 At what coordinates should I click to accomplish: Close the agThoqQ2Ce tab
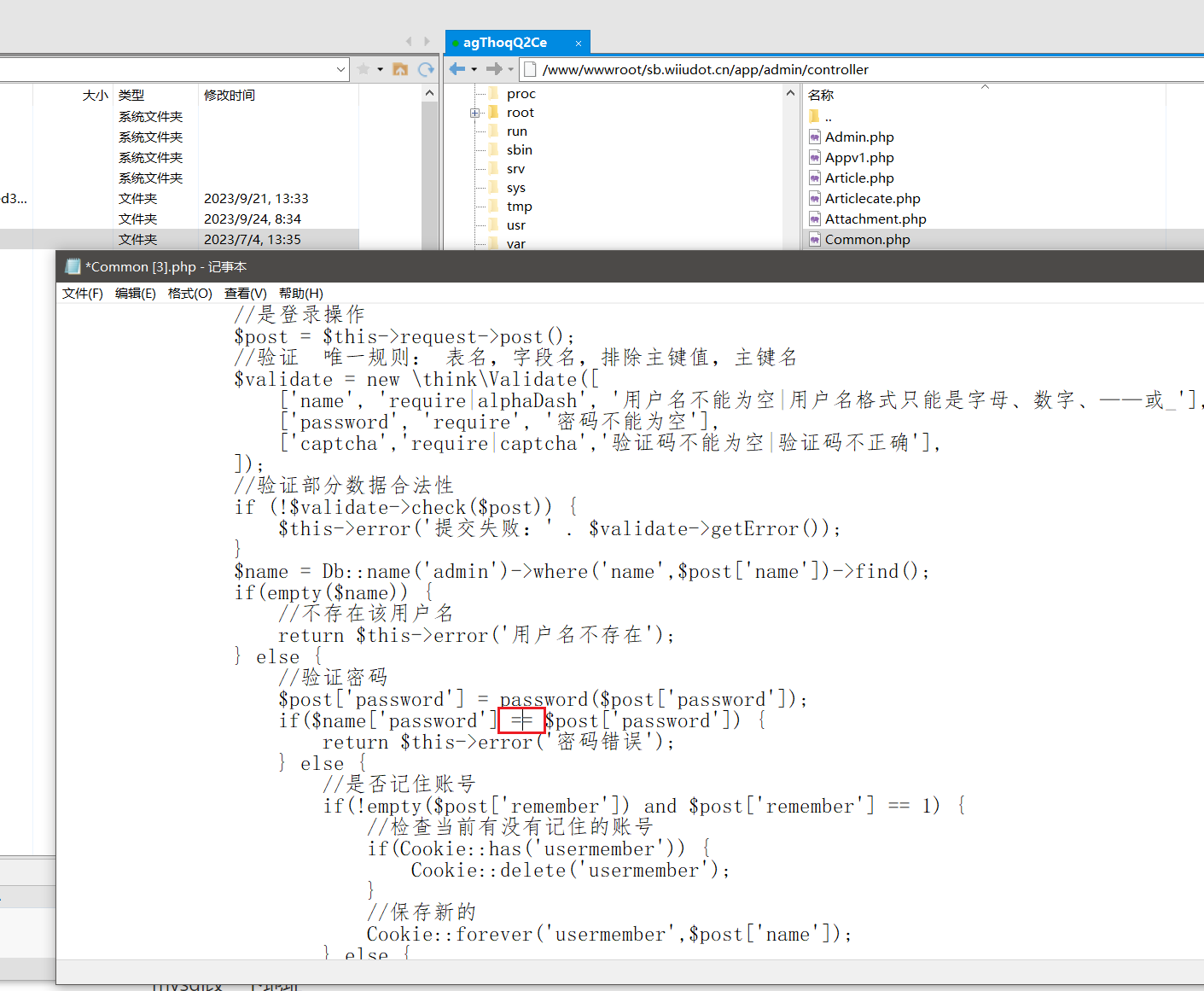579,44
